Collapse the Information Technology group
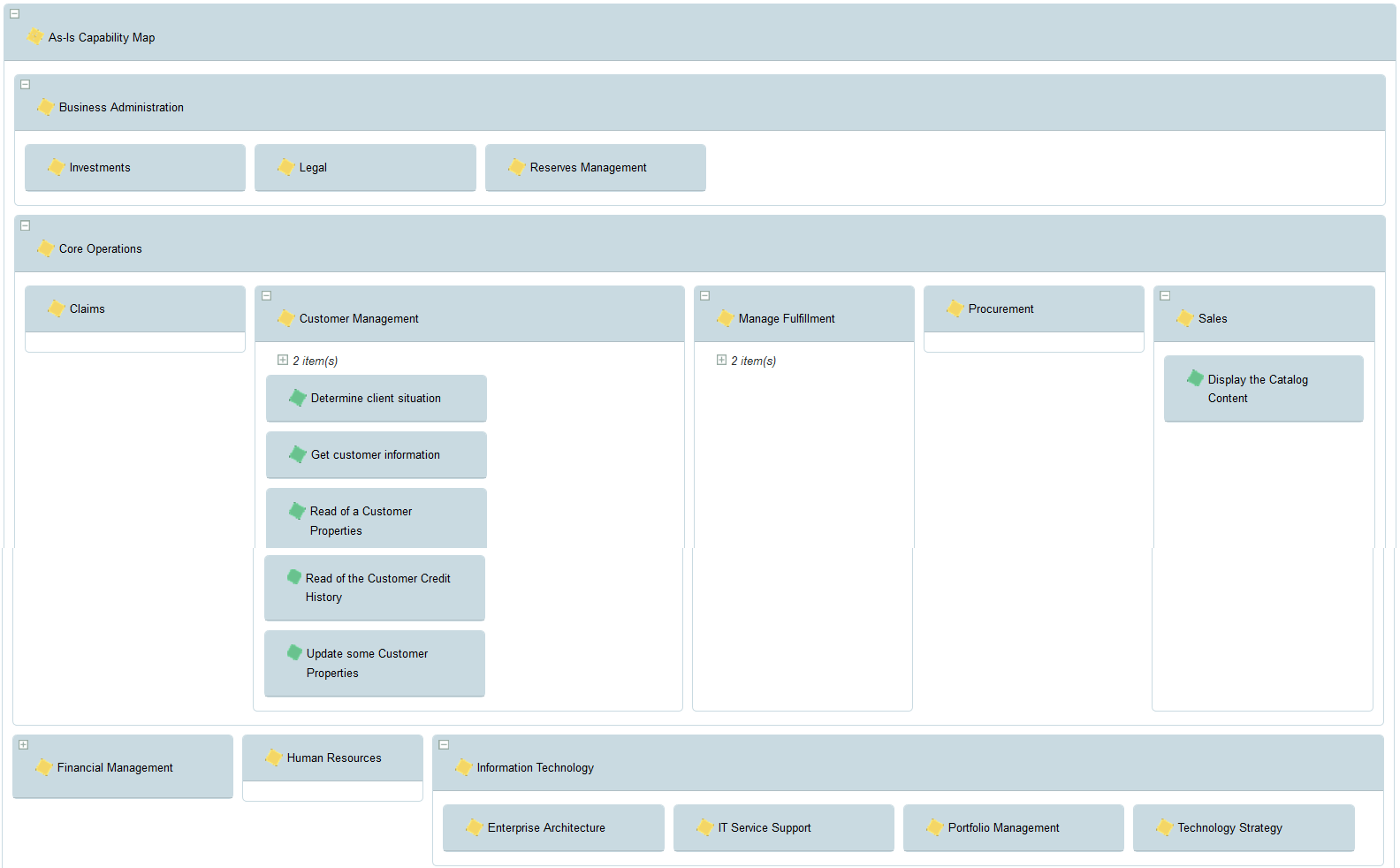The height and width of the screenshot is (868, 1400). (x=444, y=745)
